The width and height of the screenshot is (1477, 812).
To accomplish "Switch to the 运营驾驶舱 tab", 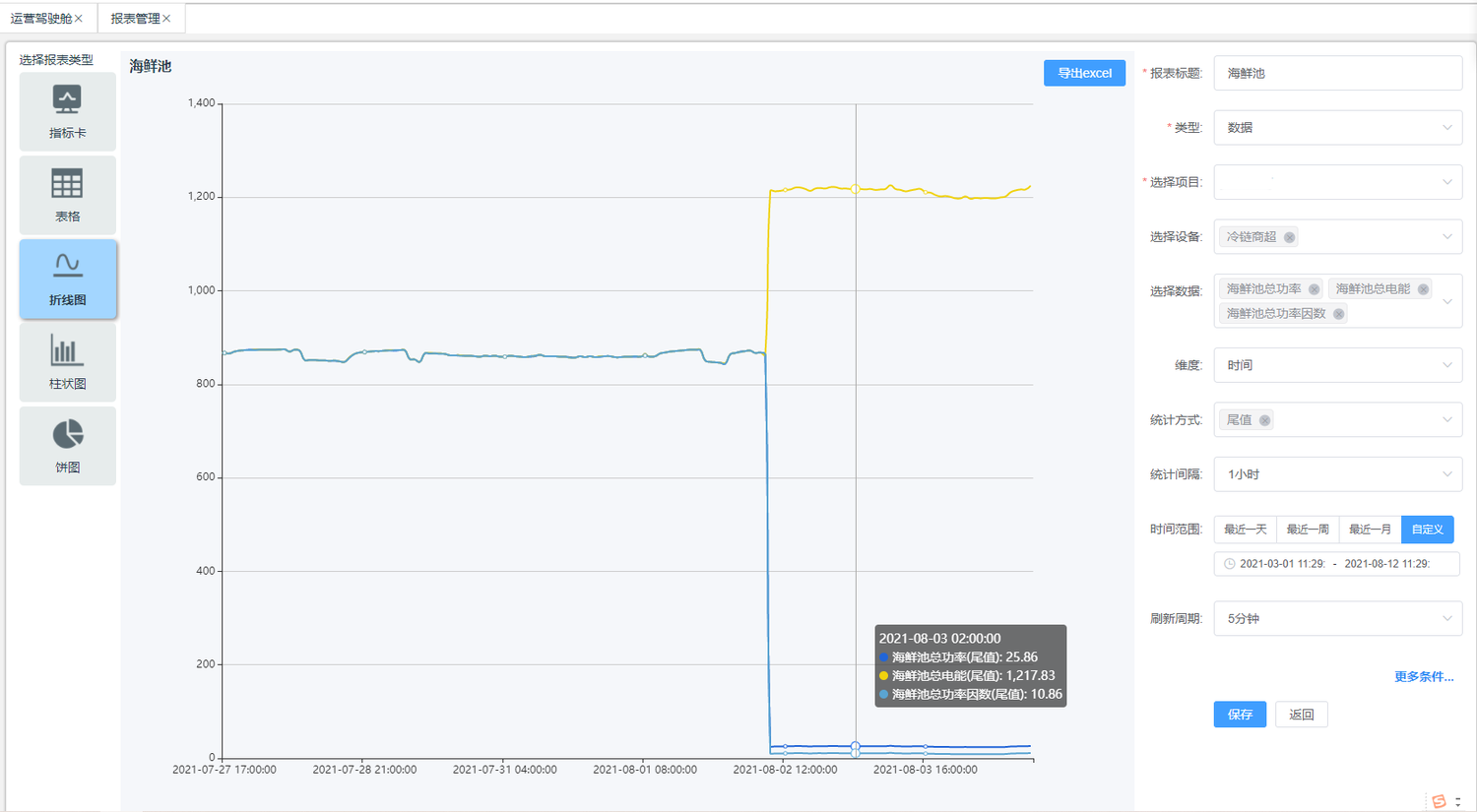I will pyautogui.click(x=41, y=19).
